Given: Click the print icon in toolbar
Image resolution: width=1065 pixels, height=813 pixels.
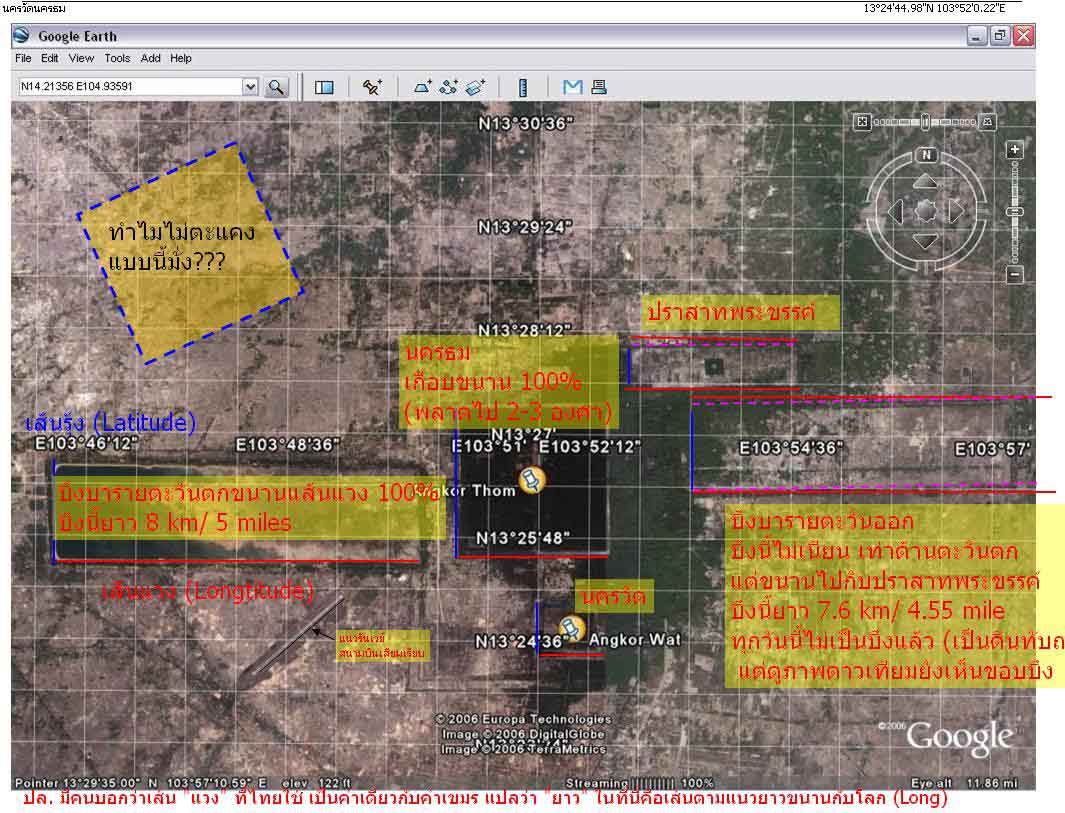Looking at the screenshot, I should point(598,87).
